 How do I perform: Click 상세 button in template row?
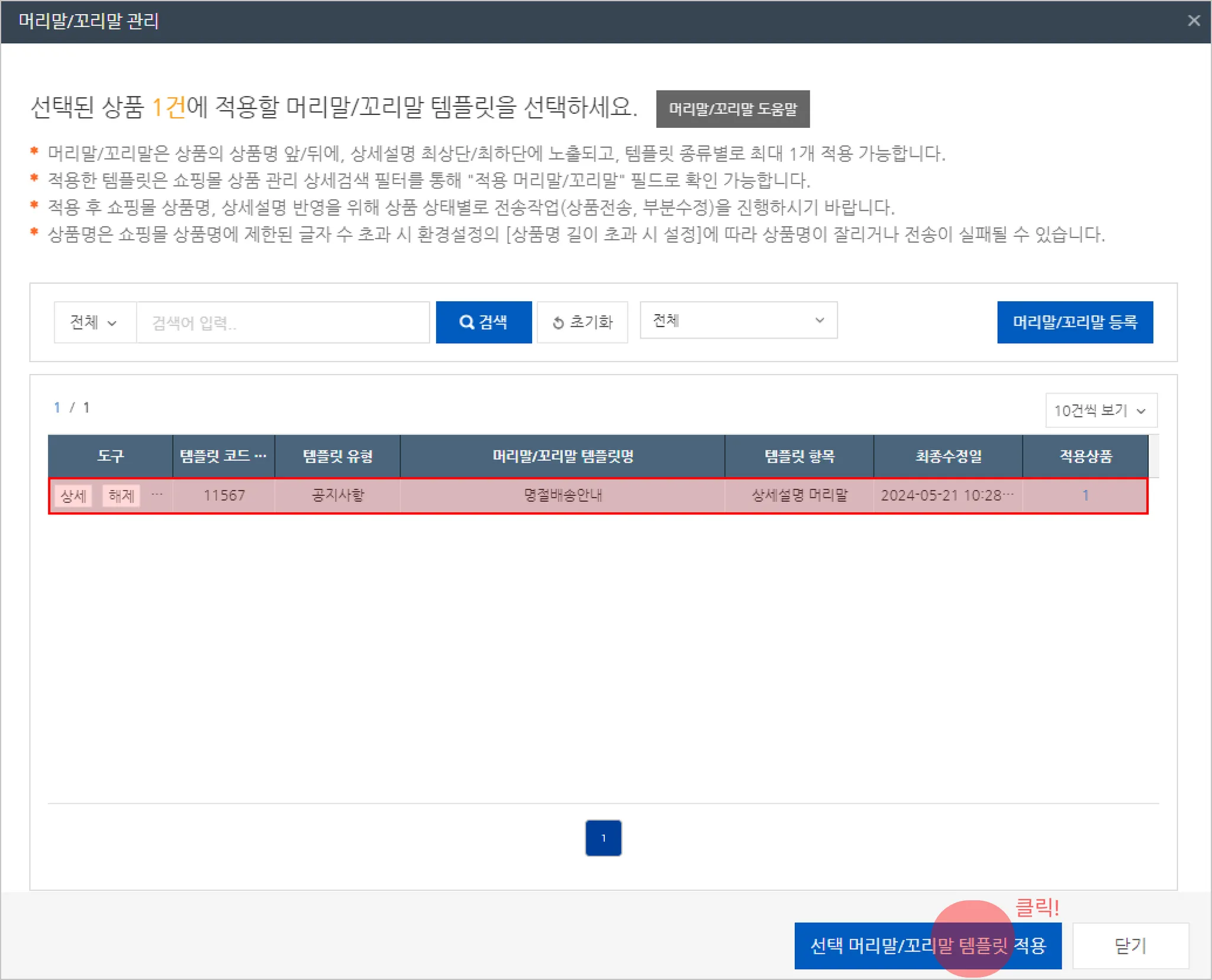(73, 495)
